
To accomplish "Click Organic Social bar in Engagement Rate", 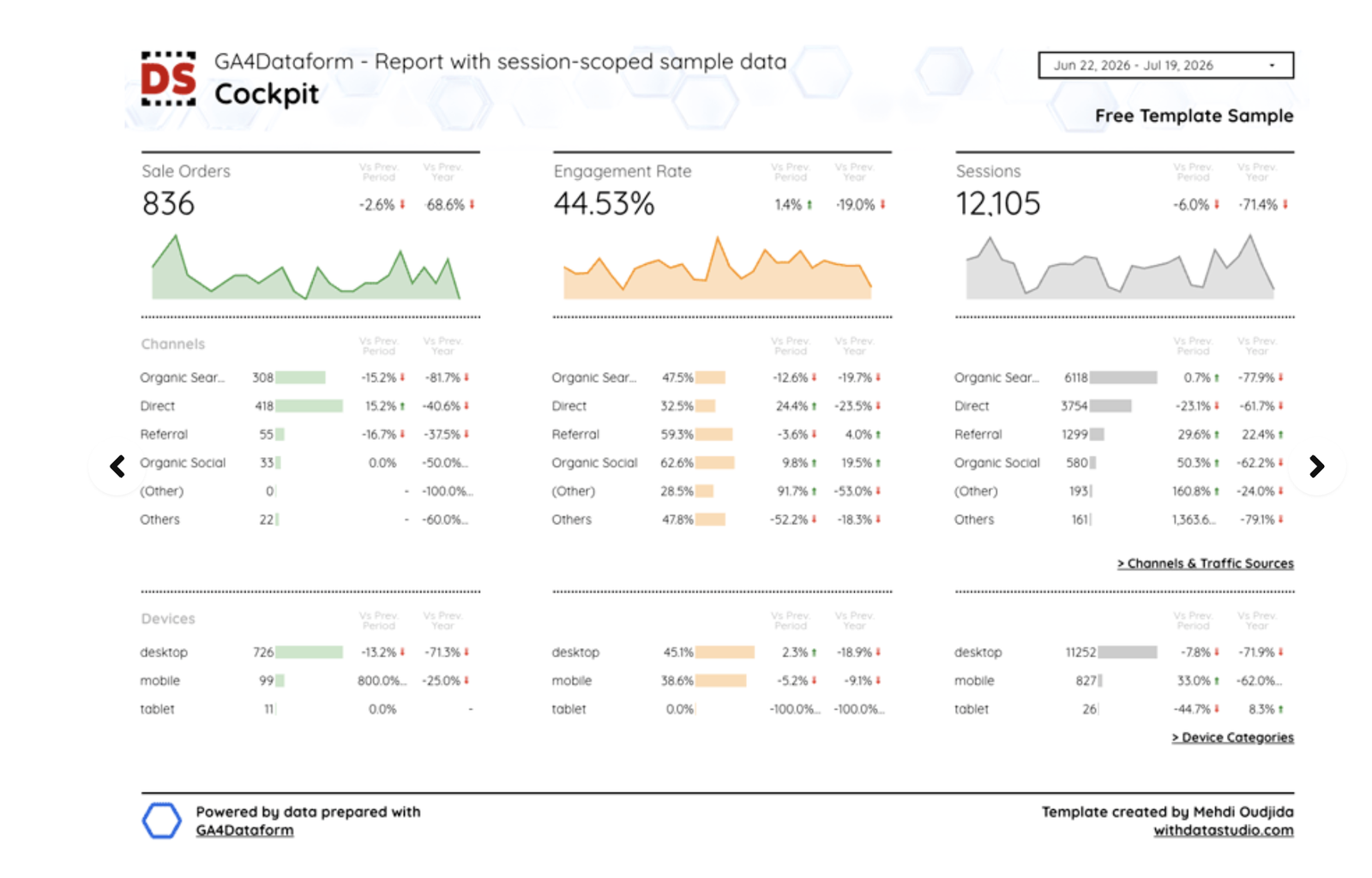I will pyautogui.click(x=715, y=463).
